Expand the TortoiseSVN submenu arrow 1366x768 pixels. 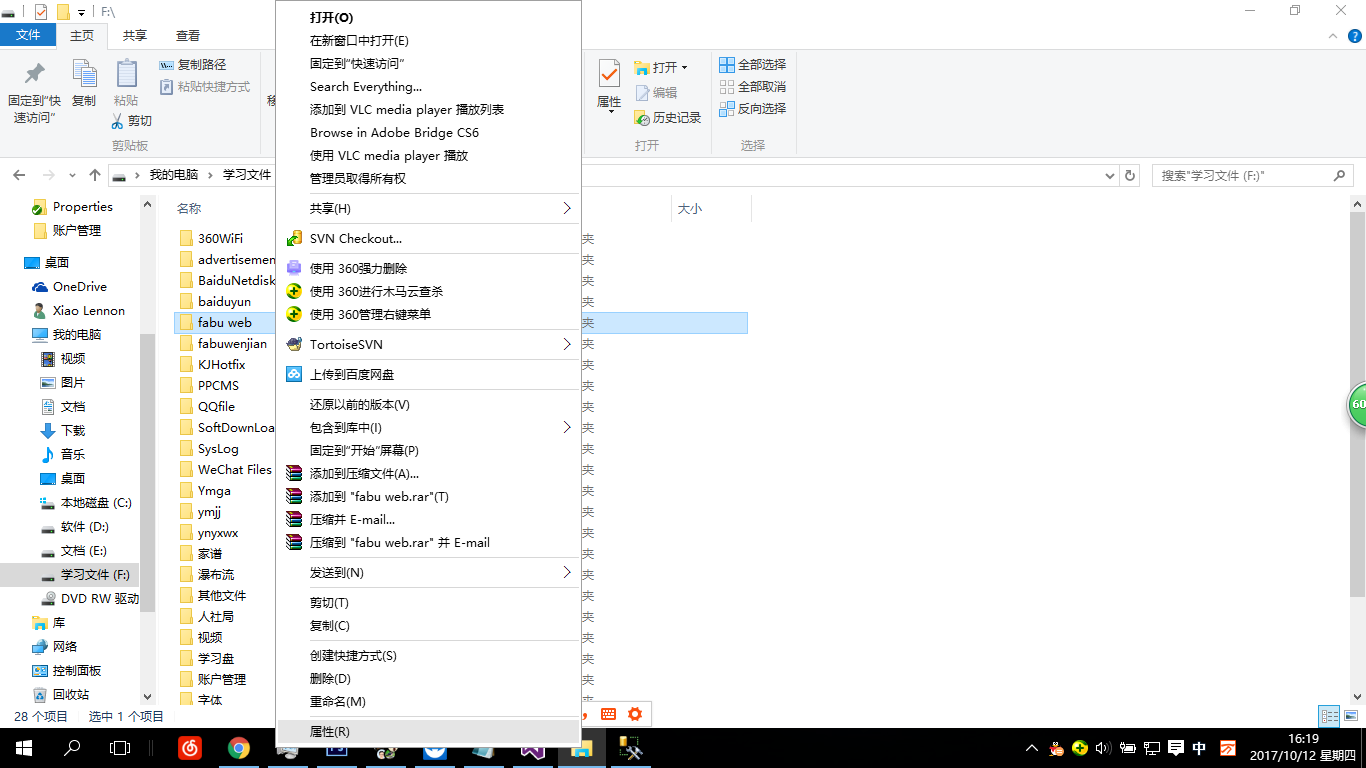pyautogui.click(x=566, y=344)
